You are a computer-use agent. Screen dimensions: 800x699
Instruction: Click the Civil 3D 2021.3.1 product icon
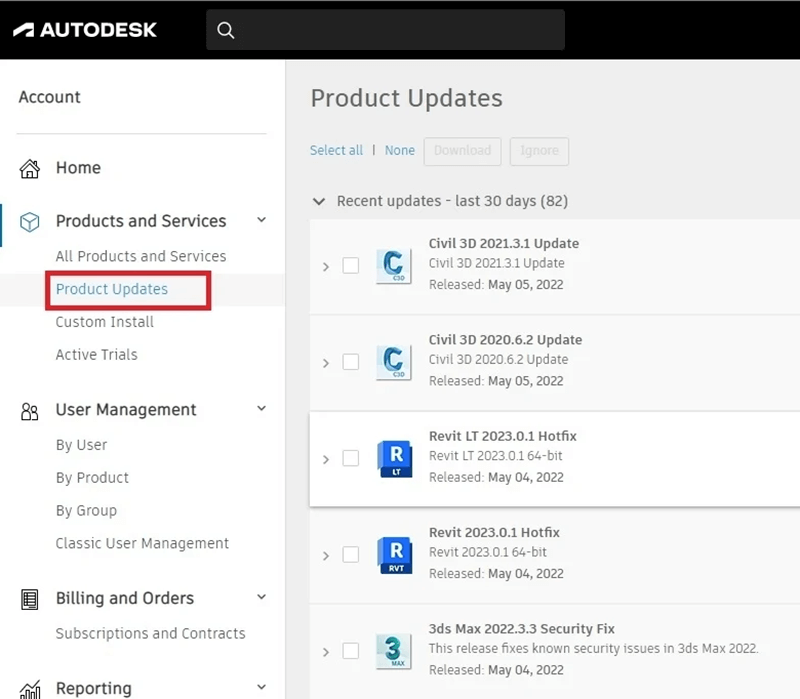point(394,266)
